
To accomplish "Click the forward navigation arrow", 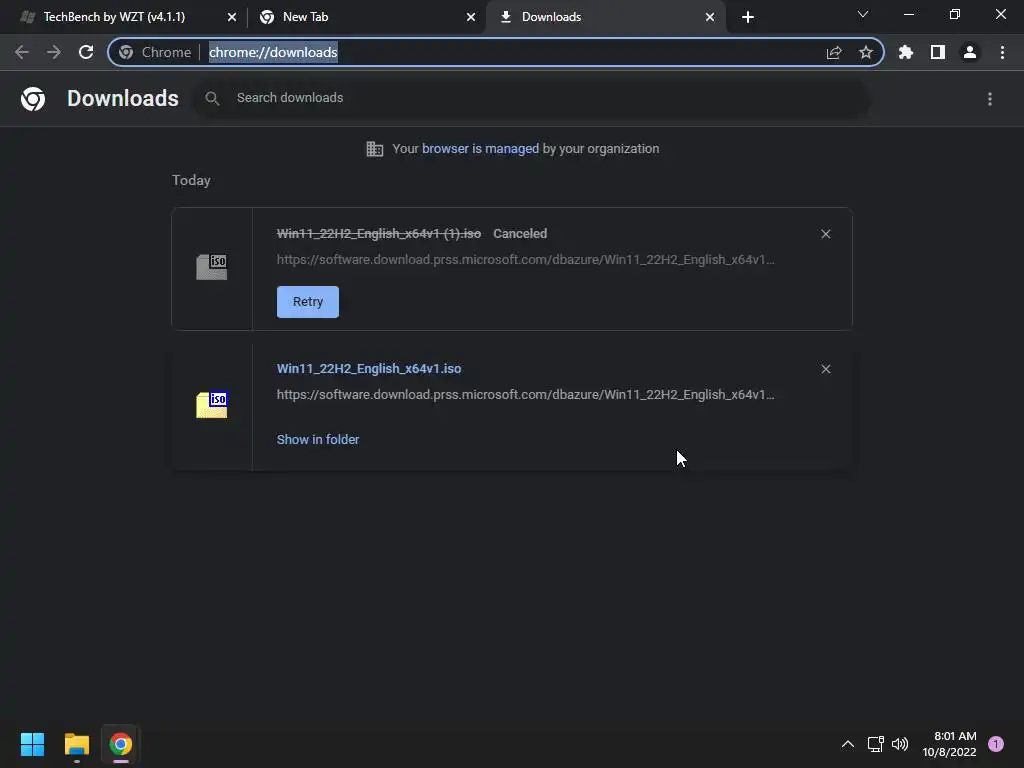I will click(x=54, y=52).
